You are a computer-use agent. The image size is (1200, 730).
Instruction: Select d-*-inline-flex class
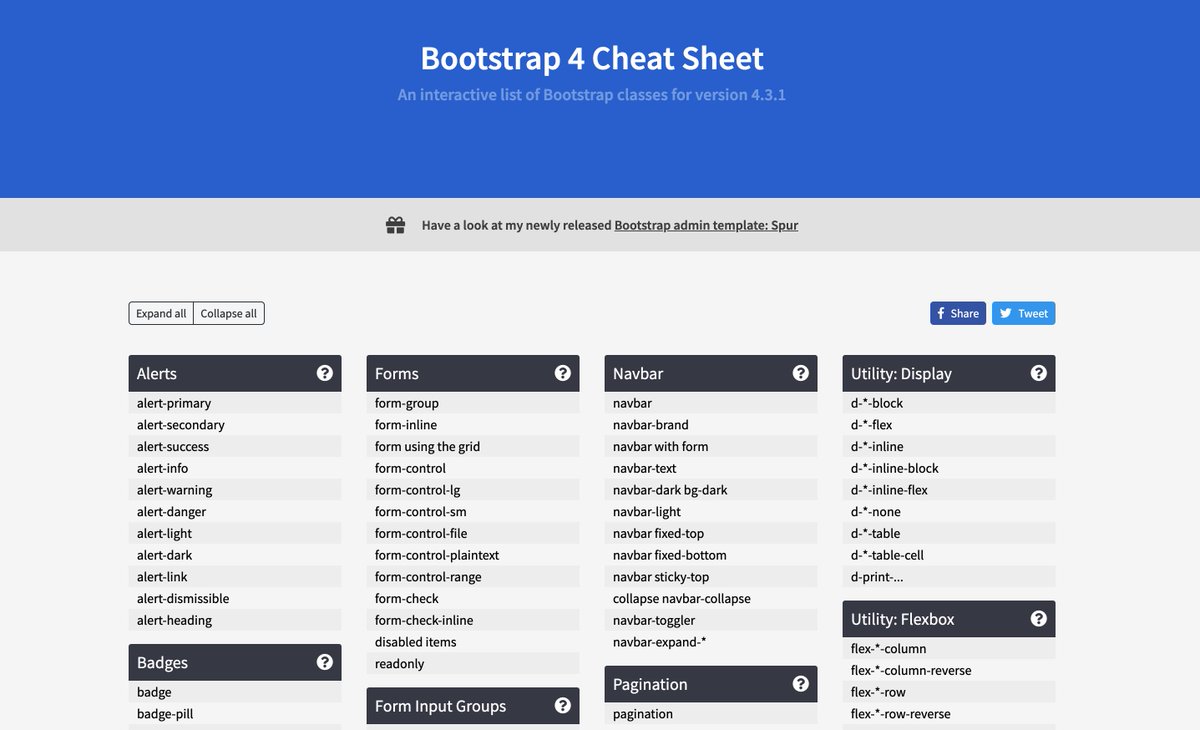coord(949,490)
